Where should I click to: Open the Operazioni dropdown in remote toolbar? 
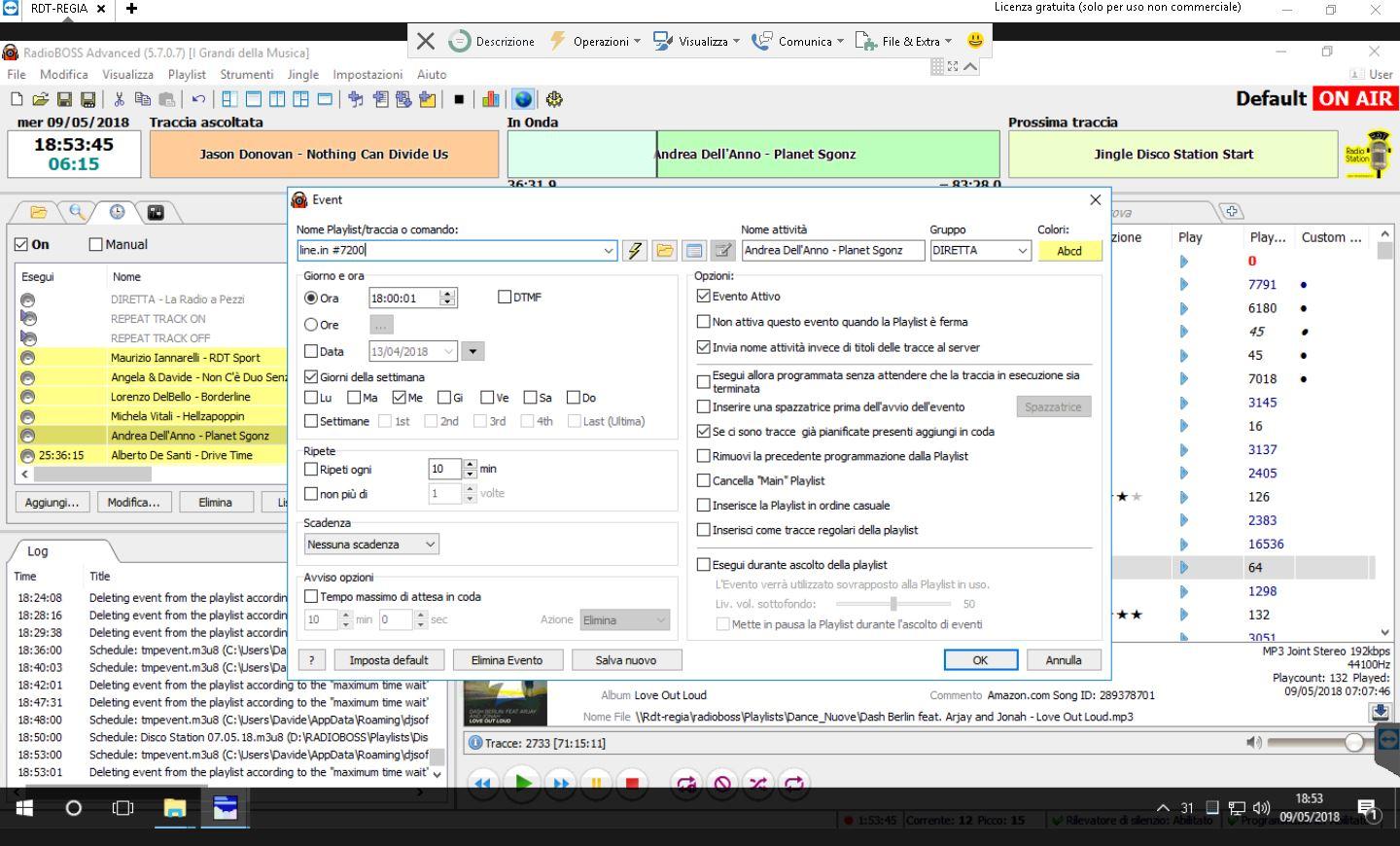point(596,41)
